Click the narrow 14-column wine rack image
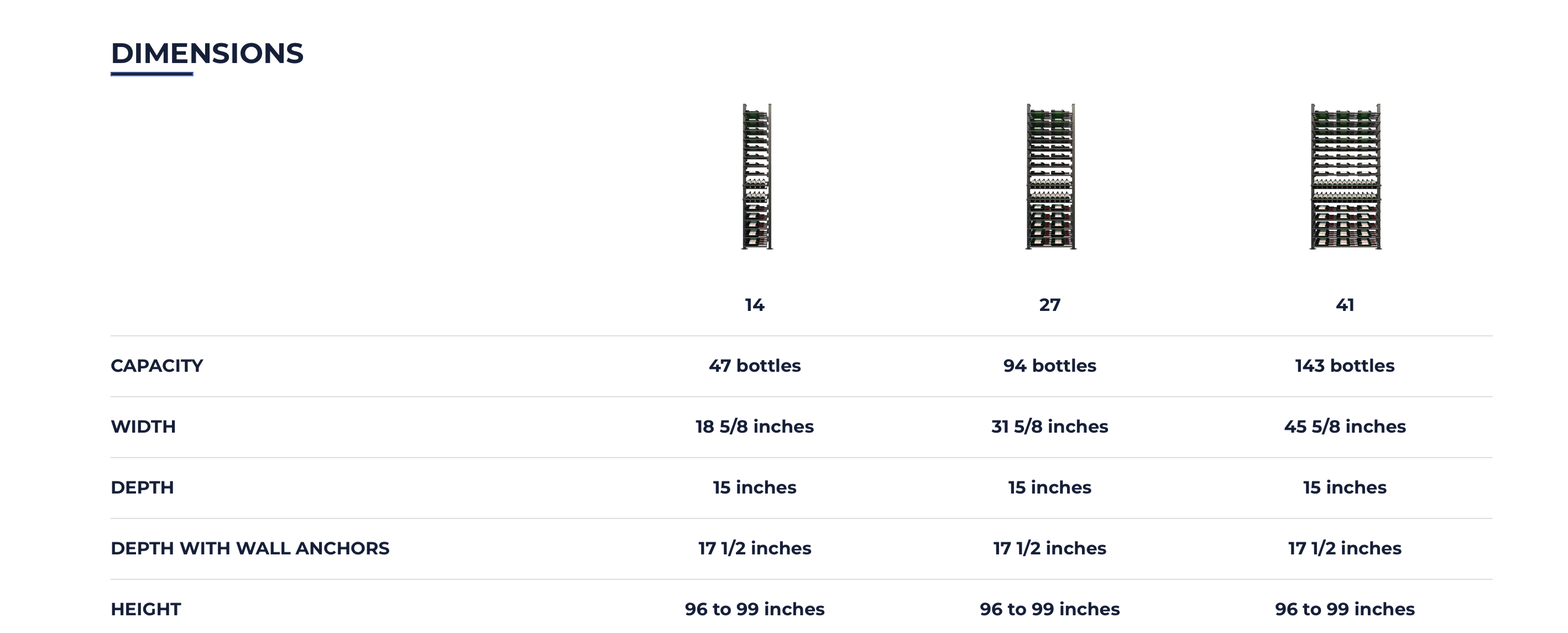Viewport: 1568px width, 633px height. pyautogui.click(x=756, y=177)
